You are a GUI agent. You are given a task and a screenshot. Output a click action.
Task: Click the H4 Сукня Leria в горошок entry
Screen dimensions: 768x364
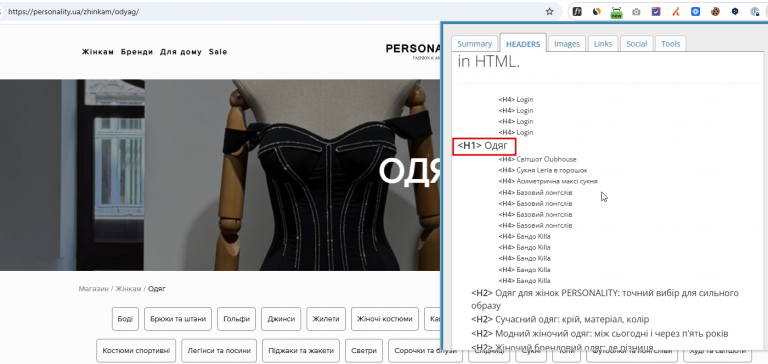[x=543, y=170]
